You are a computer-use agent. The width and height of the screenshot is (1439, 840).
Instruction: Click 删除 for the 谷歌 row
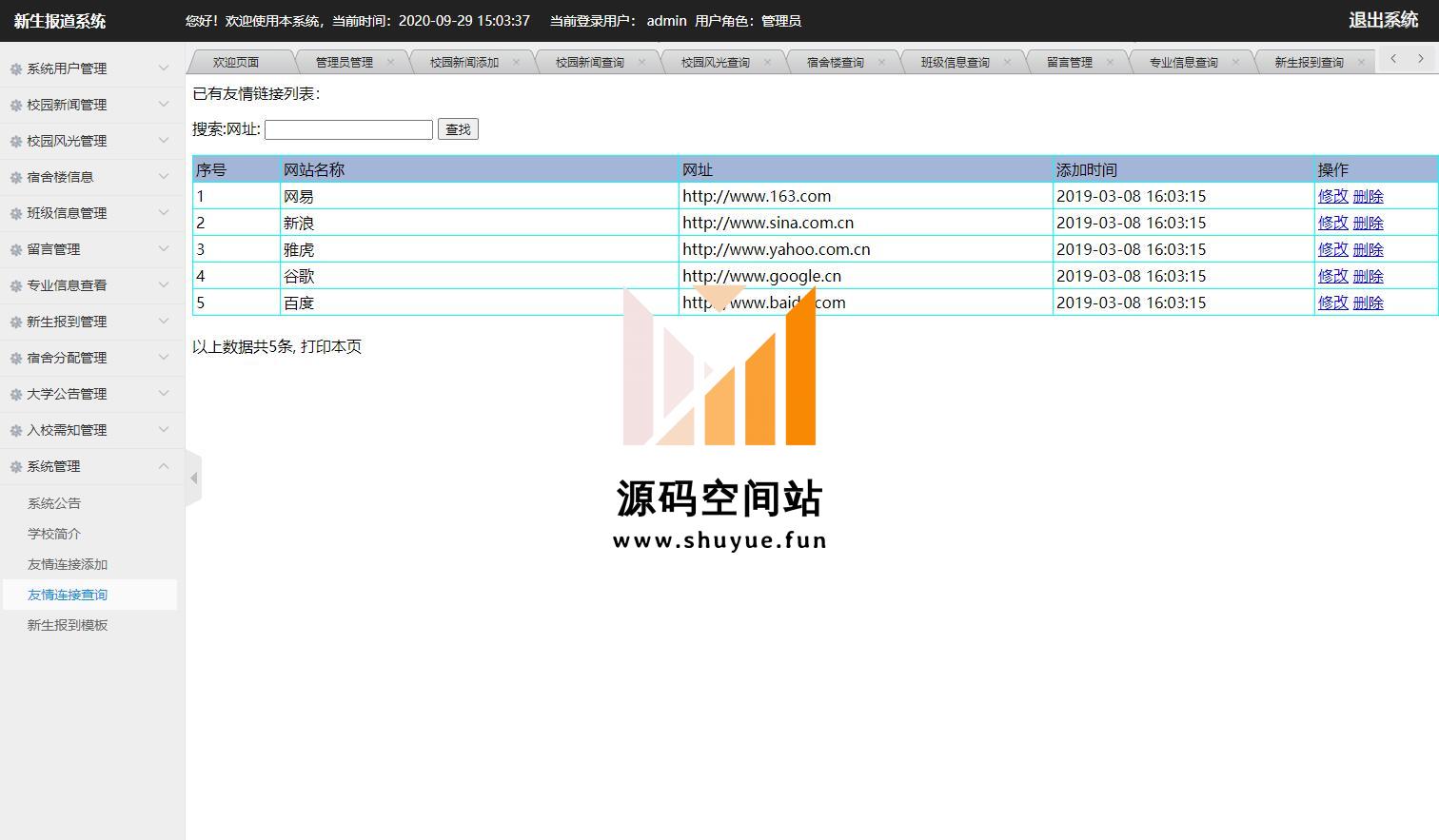(x=1368, y=276)
